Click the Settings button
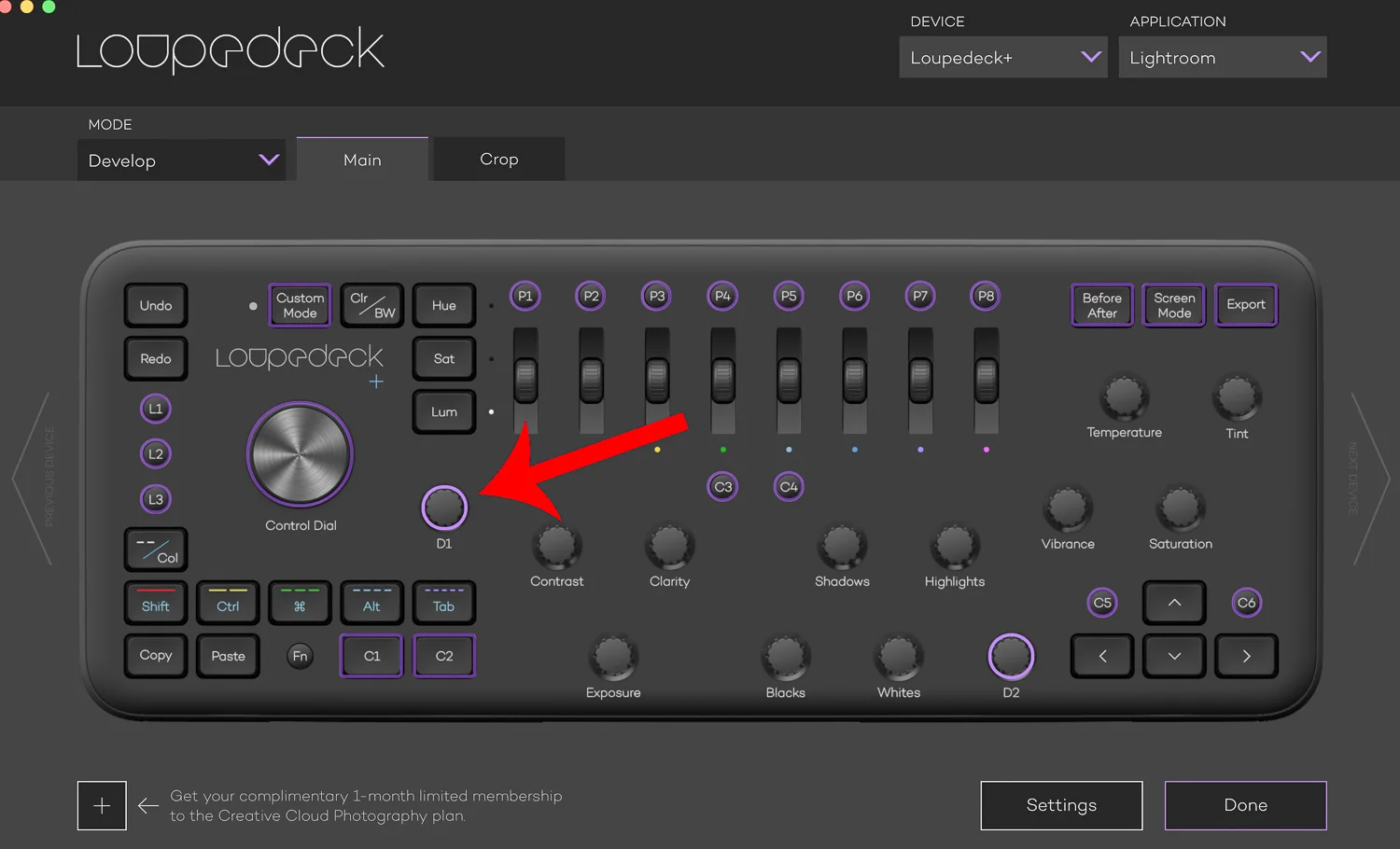The height and width of the screenshot is (849, 1400). pos(1061,805)
